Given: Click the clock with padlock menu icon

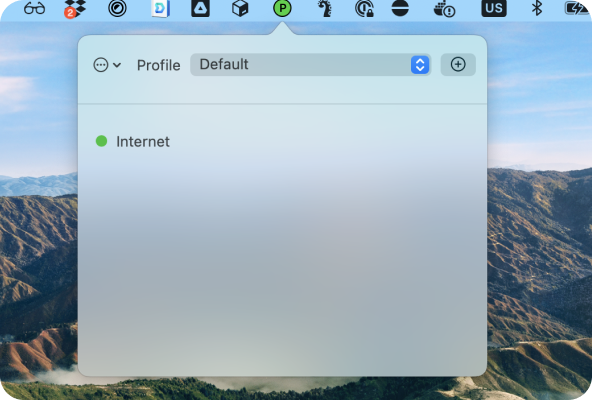Looking at the screenshot, I should [x=365, y=8].
